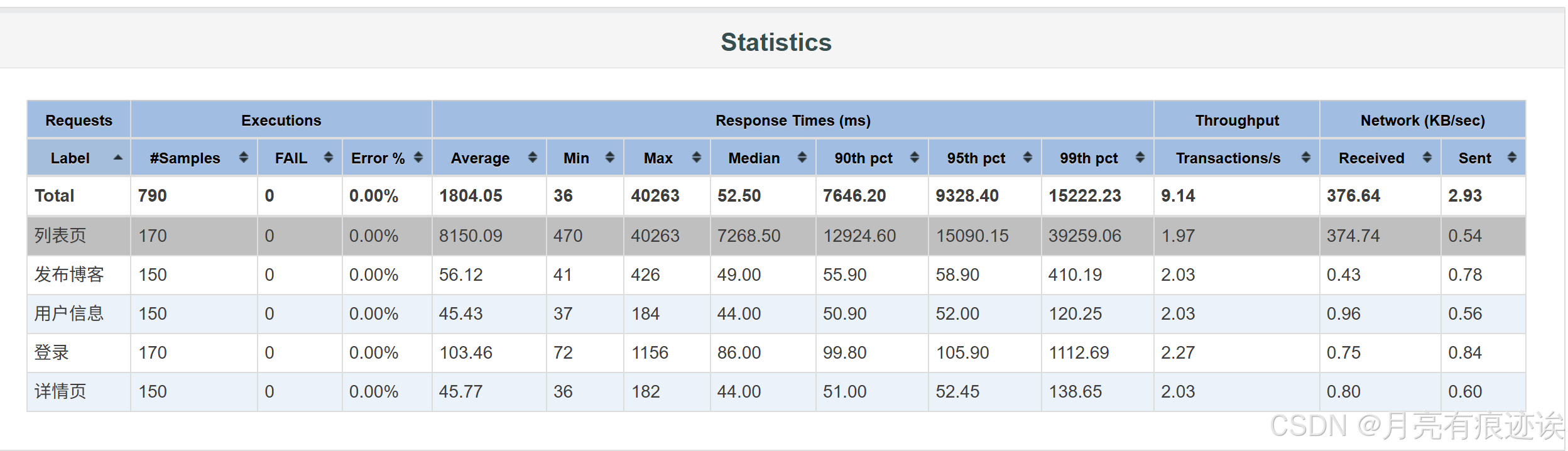Click the Executions group header
1568x451 pixels.
click(281, 120)
